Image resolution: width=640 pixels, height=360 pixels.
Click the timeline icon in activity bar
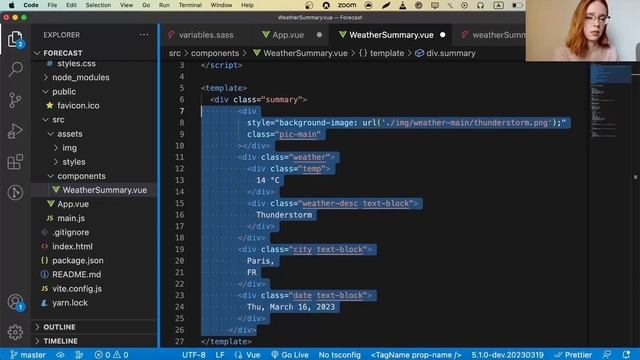coord(15,192)
